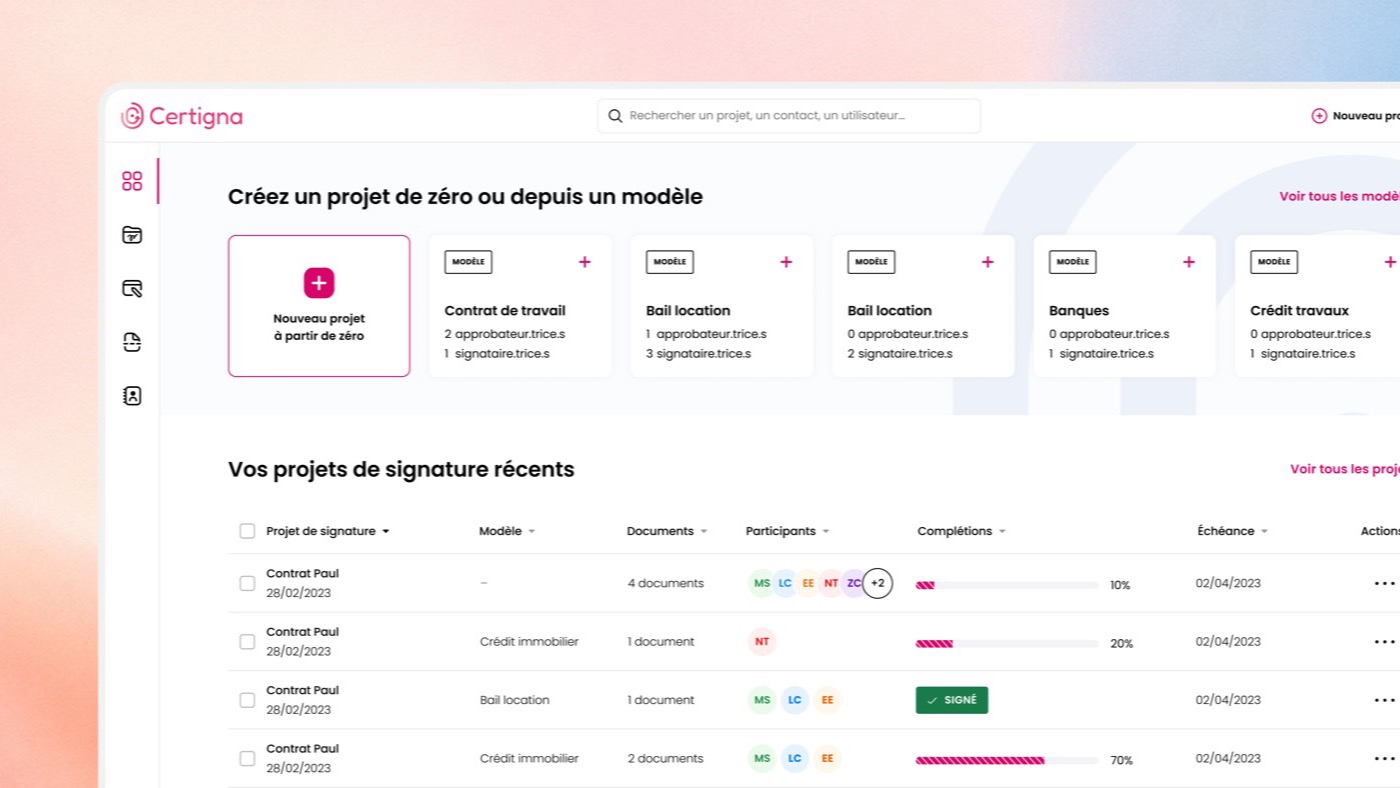The image size is (1400, 788).
Task: Focus the project search field
Action: coord(789,116)
